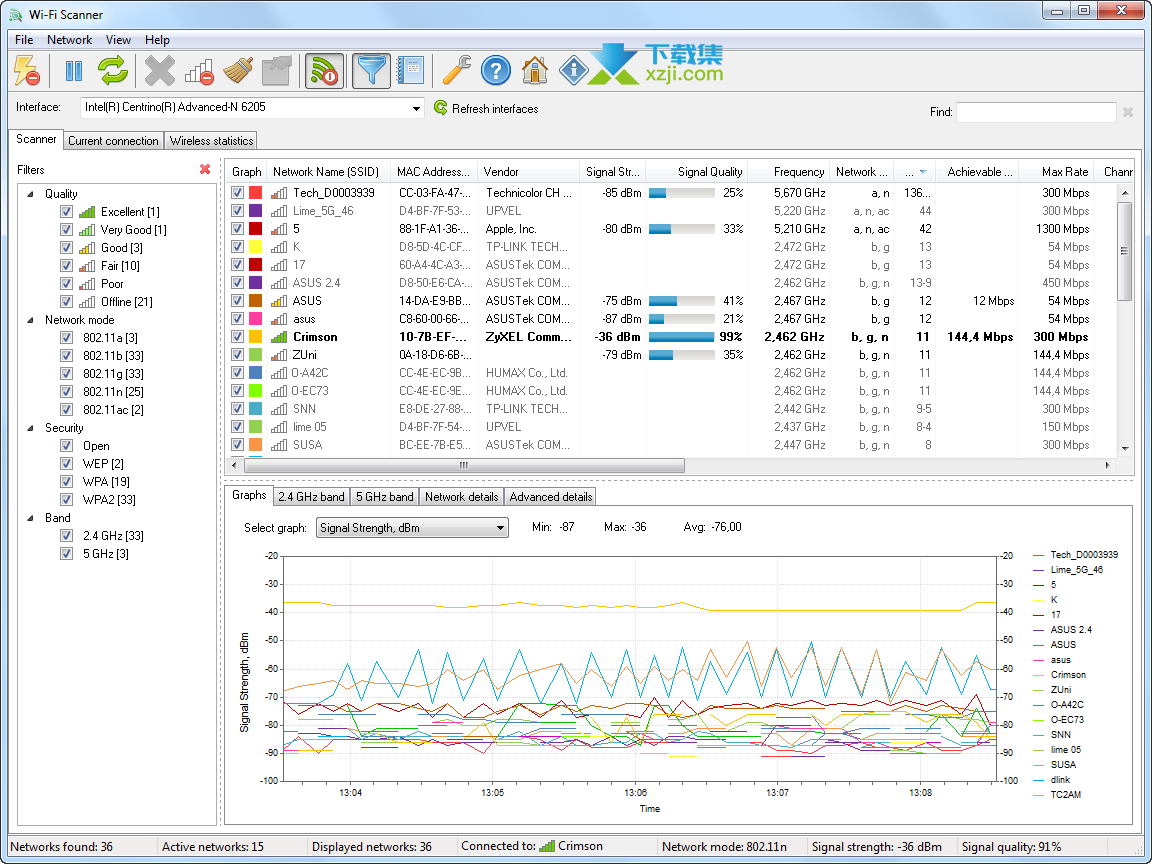The width and height of the screenshot is (1152, 864).
Task: Toggle the Wi-Fi alert icon
Action: (x=324, y=71)
